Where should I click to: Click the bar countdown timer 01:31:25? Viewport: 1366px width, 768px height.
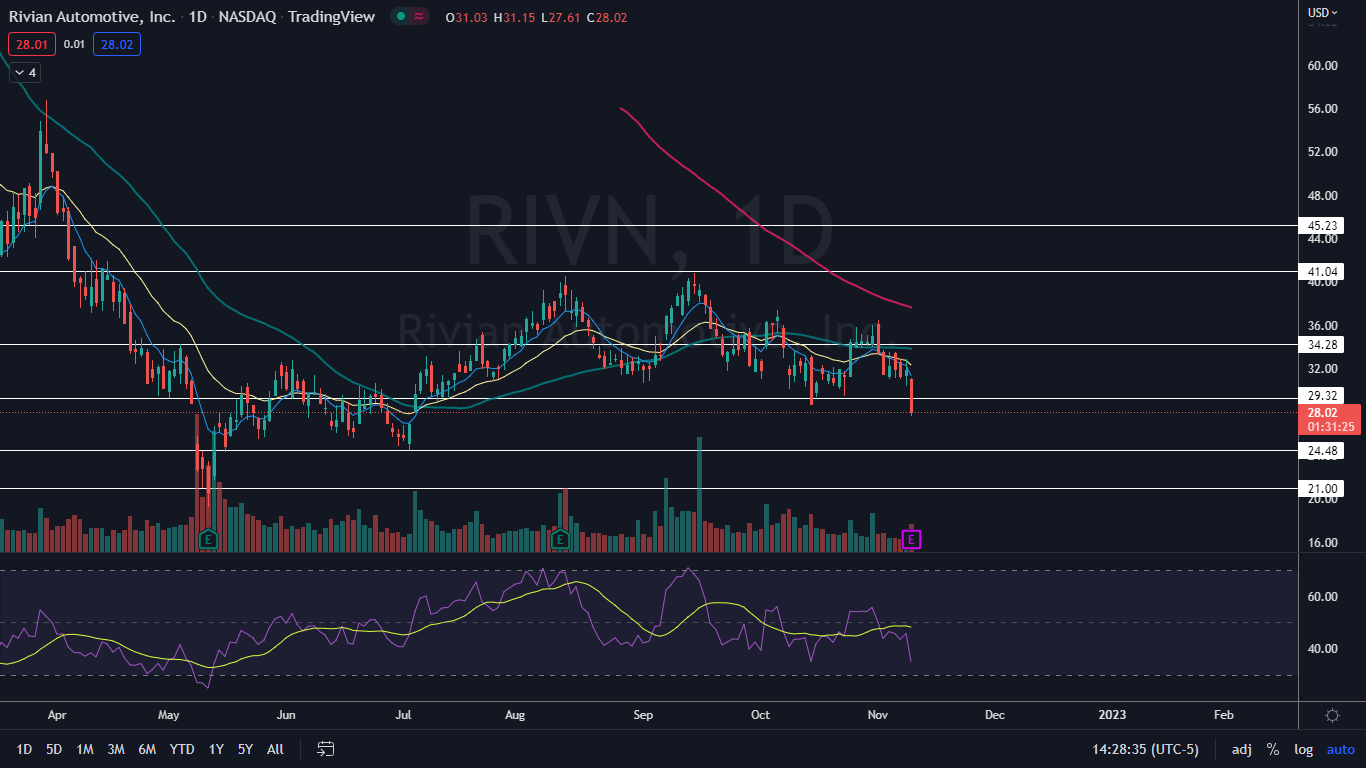[1330, 427]
